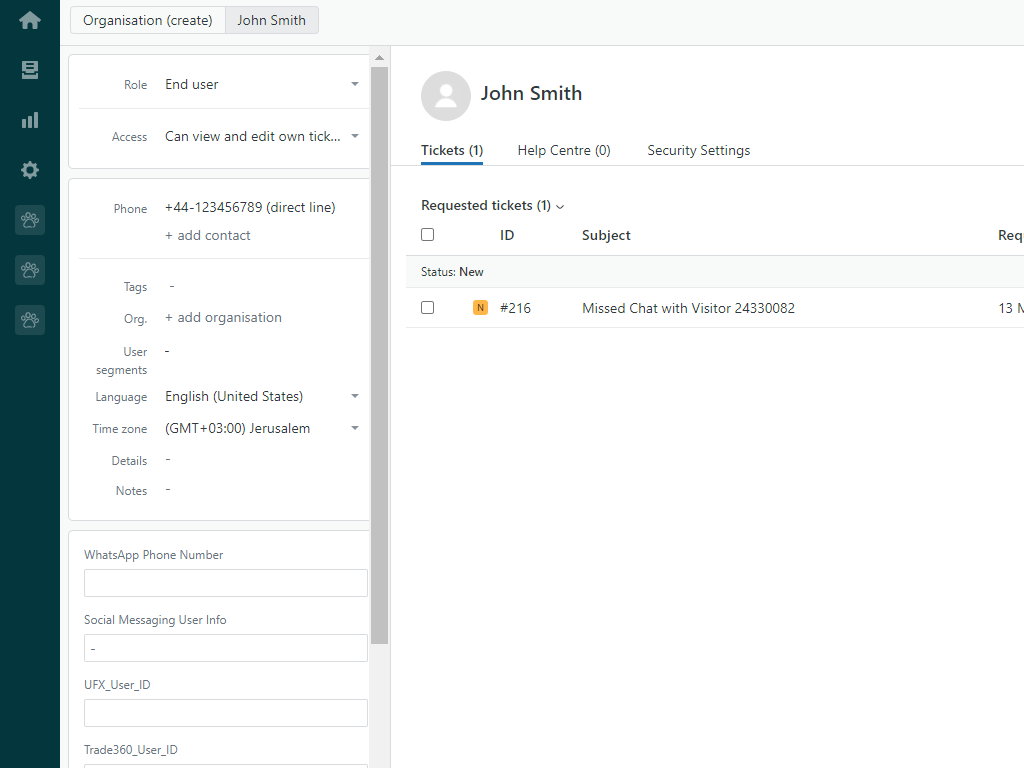Screen dimensions: 1024x768
Task: Select the checkbox for ticket #216
Action: pos(428,308)
